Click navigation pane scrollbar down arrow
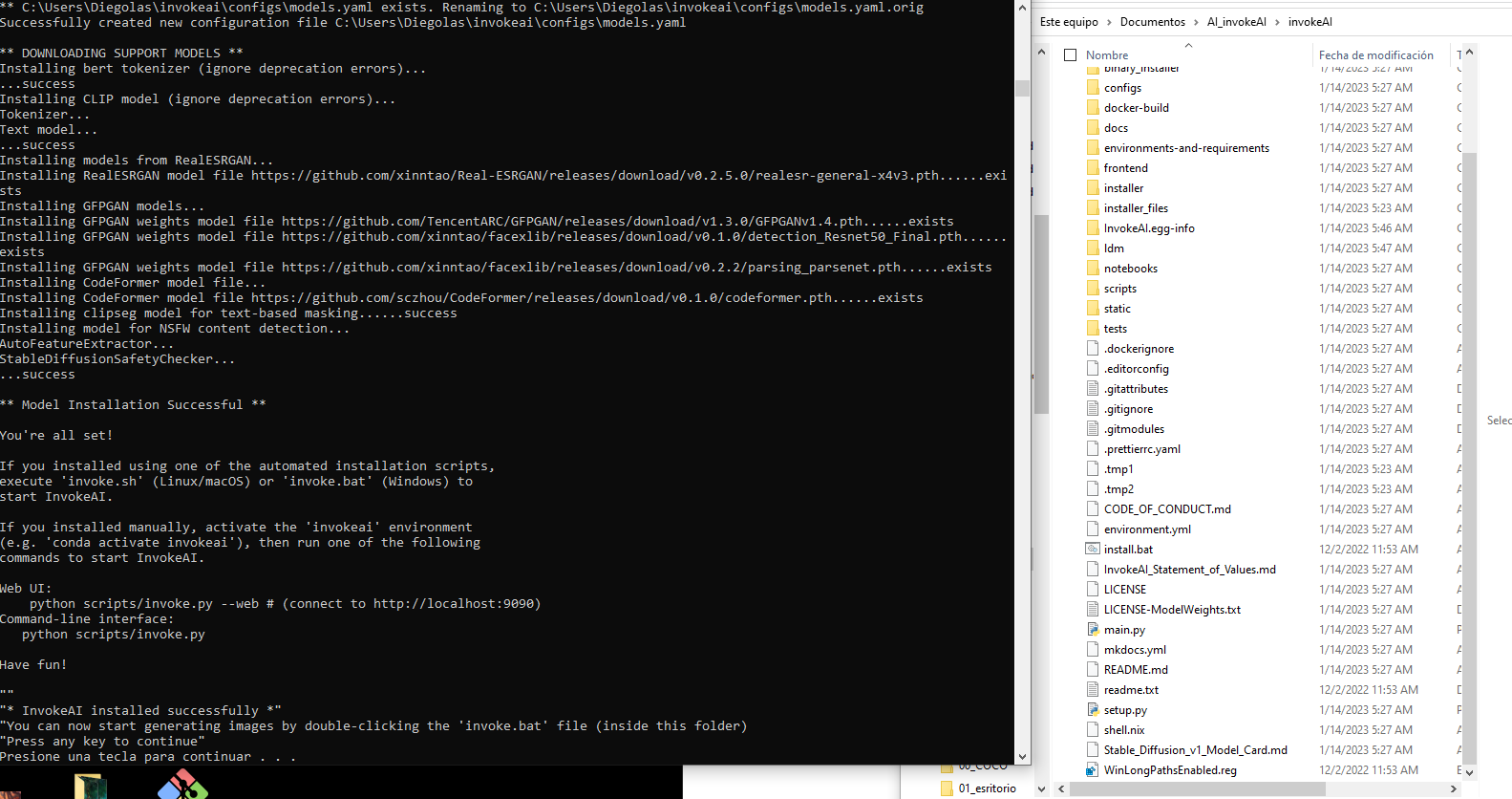 pos(1041,789)
